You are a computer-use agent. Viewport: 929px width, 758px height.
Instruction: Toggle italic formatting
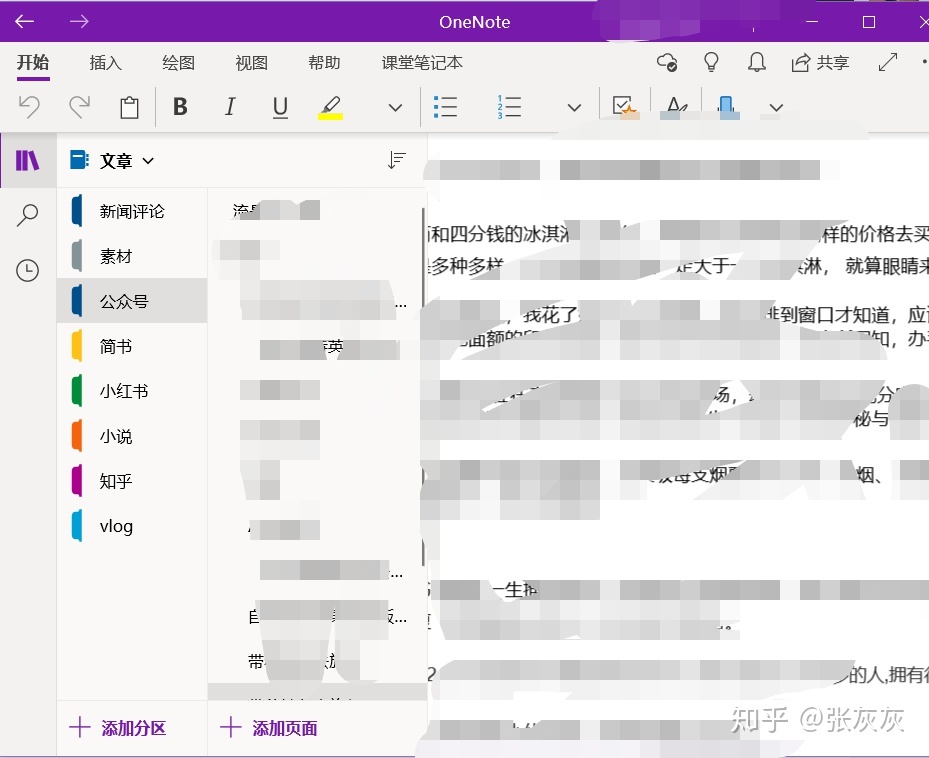coord(230,107)
